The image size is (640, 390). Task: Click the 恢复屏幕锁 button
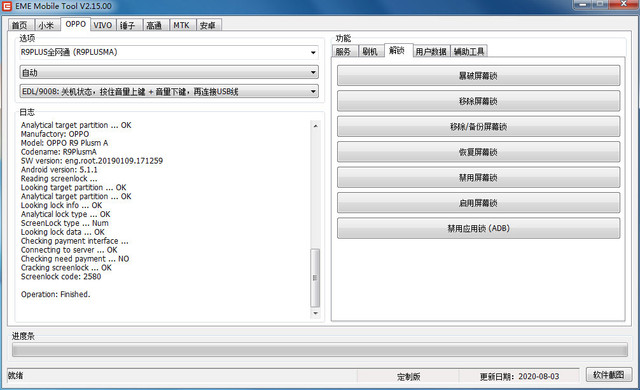[x=478, y=152]
